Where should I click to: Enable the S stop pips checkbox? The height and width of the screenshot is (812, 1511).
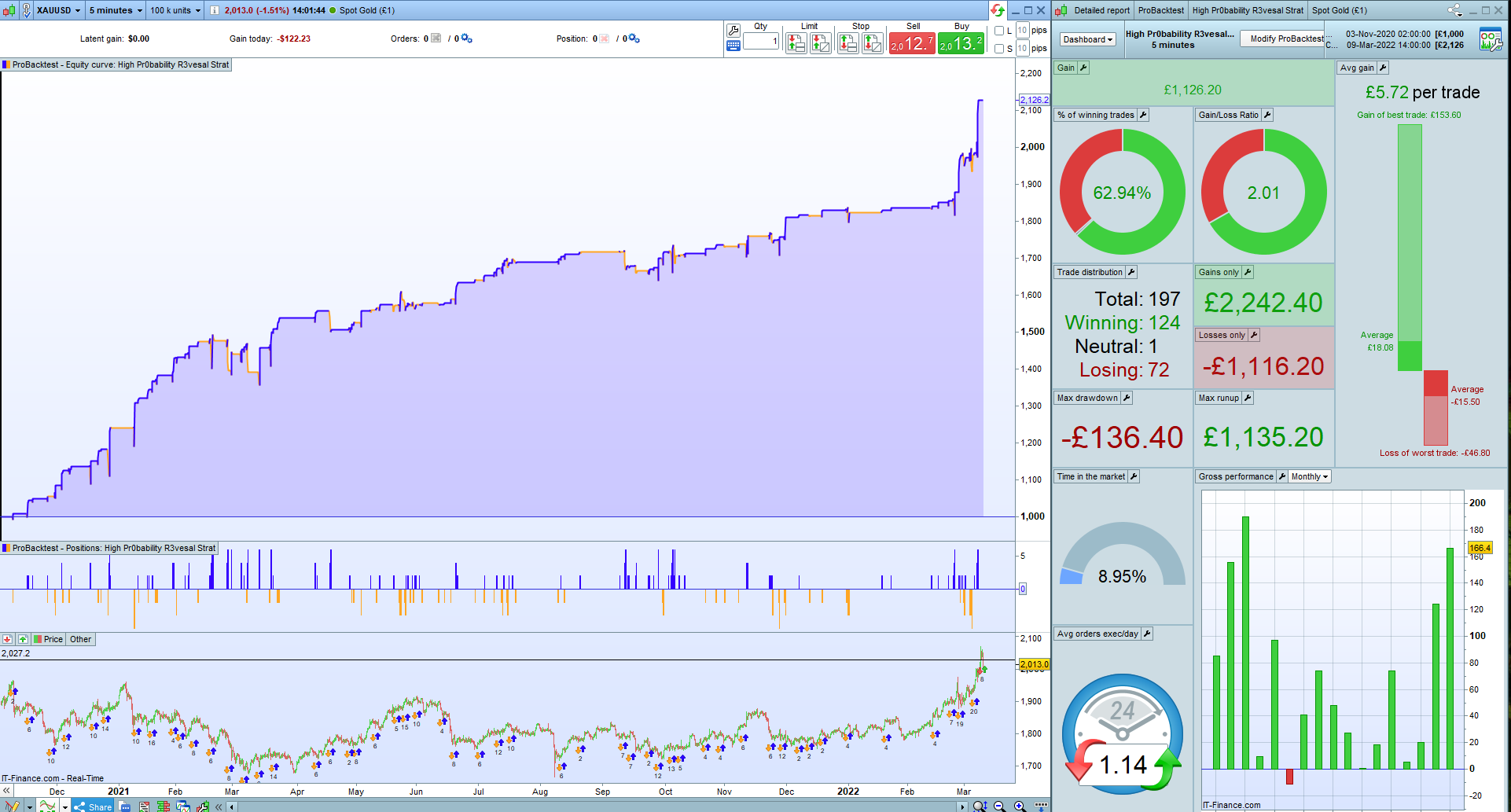(x=999, y=49)
